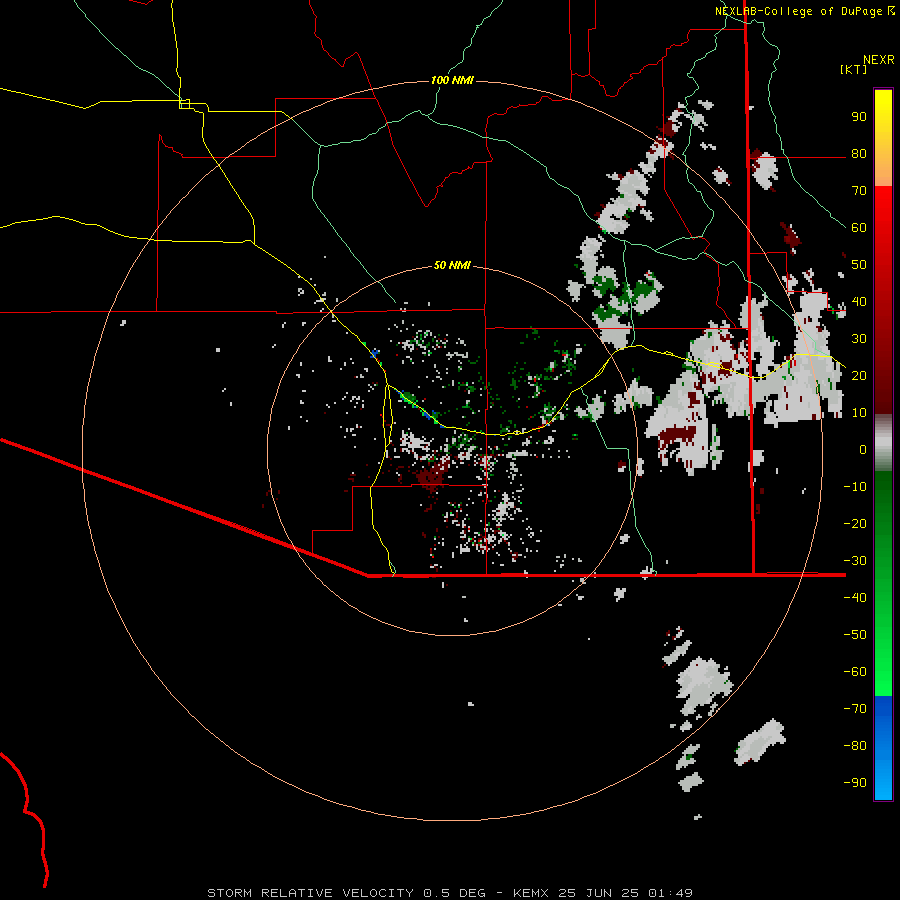The height and width of the screenshot is (900, 900).
Task: Click the 01:49 timestamp in caption
Action: coord(670,893)
